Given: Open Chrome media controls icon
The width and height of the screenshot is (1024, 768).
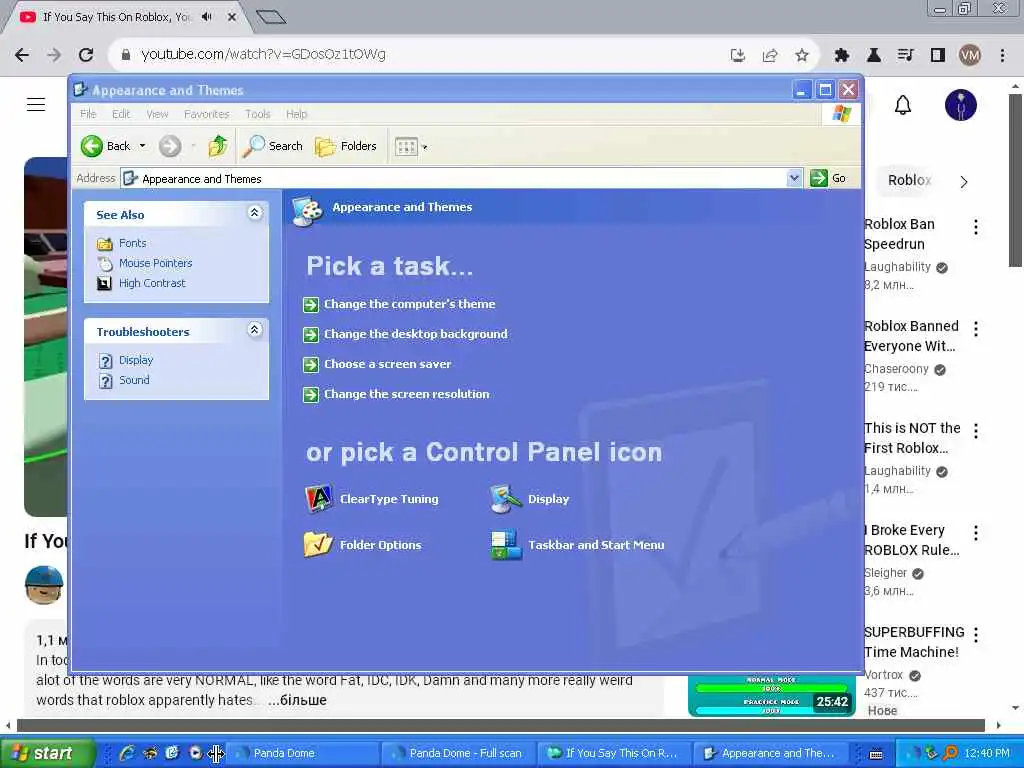Looking at the screenshot, I should pos(905,56).
